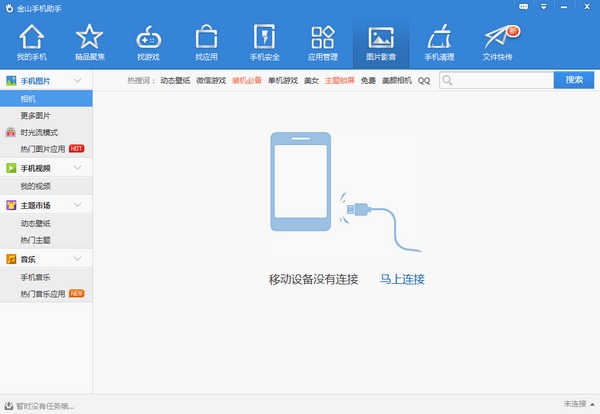
Task: Minimize the window
Action: (564, 7)
